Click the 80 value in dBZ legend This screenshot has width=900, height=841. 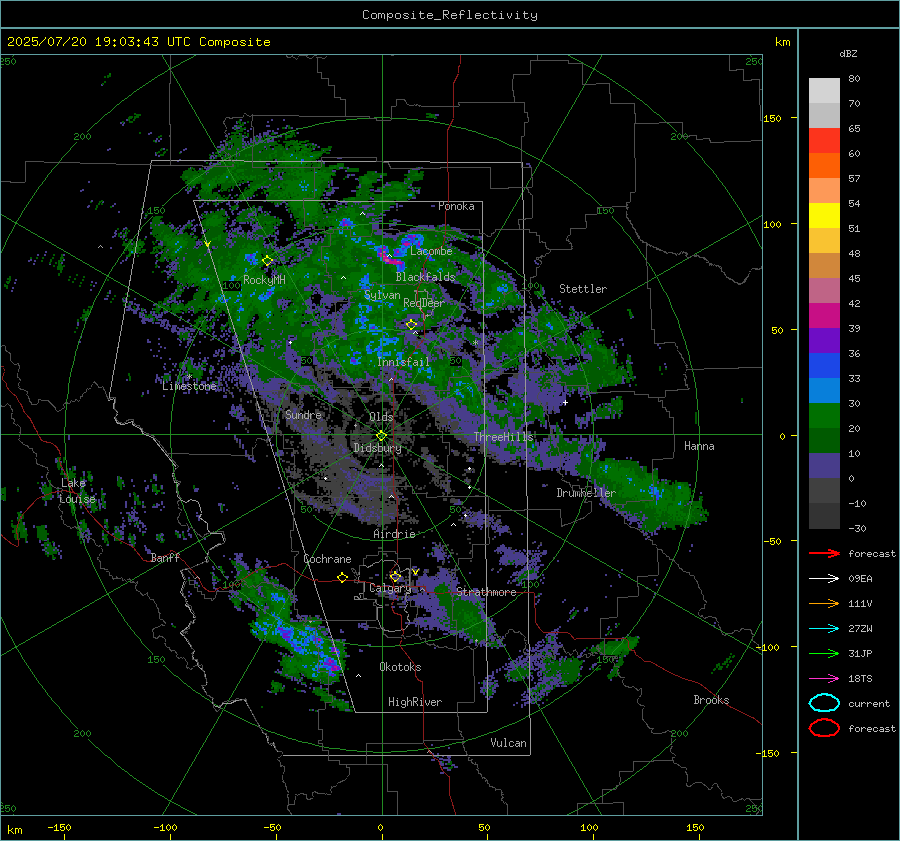coord(854,79)
